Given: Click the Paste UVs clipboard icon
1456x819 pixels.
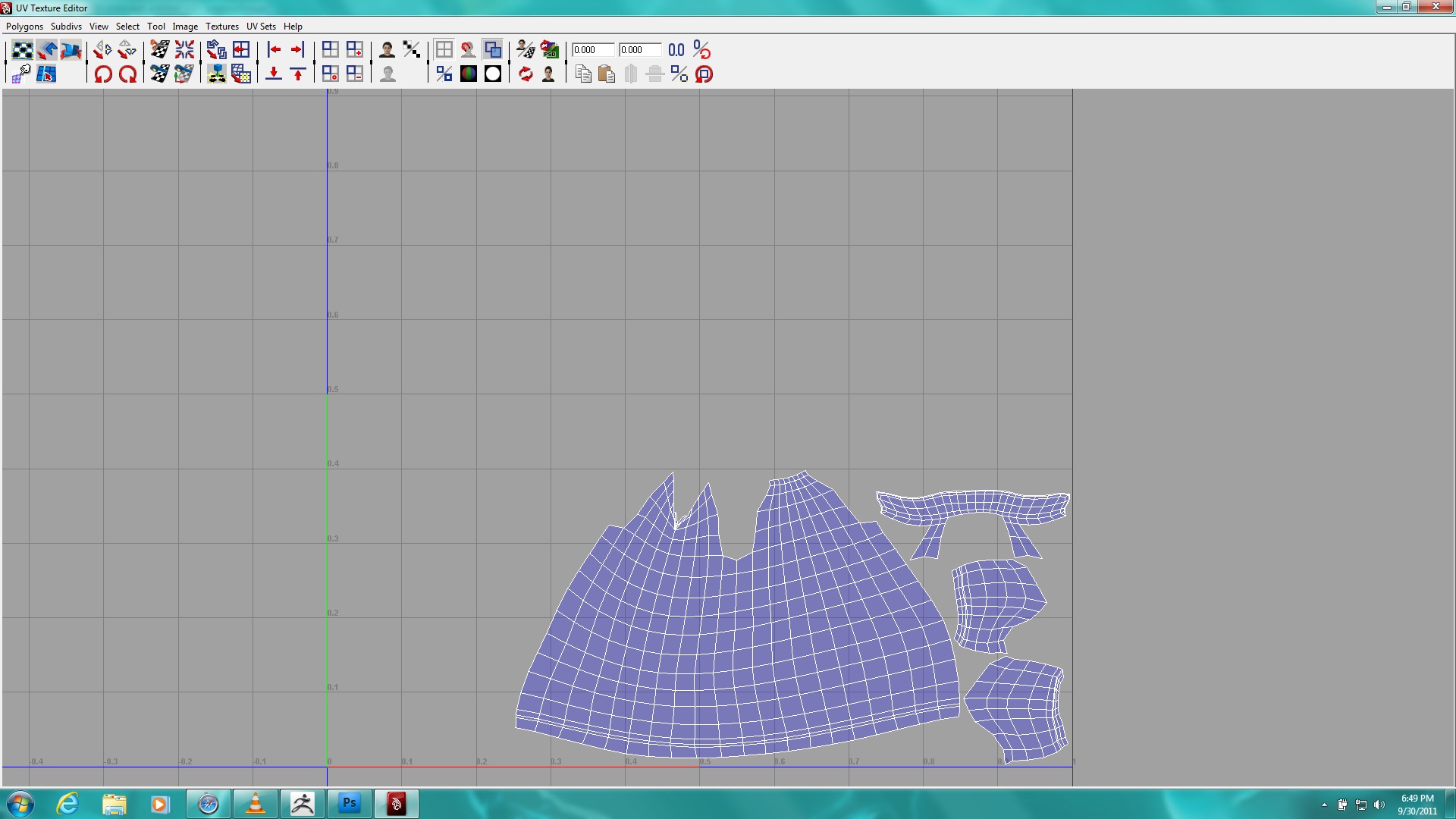Looking at the screenshot, I should pyautogui.click(x=607, y=74).
